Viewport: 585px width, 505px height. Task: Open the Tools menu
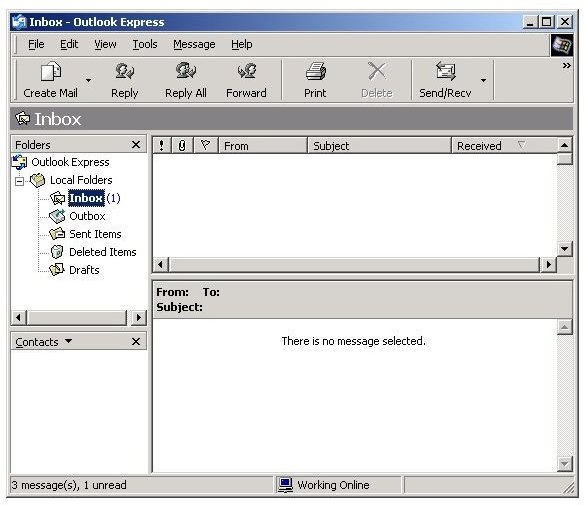point(145,44)
